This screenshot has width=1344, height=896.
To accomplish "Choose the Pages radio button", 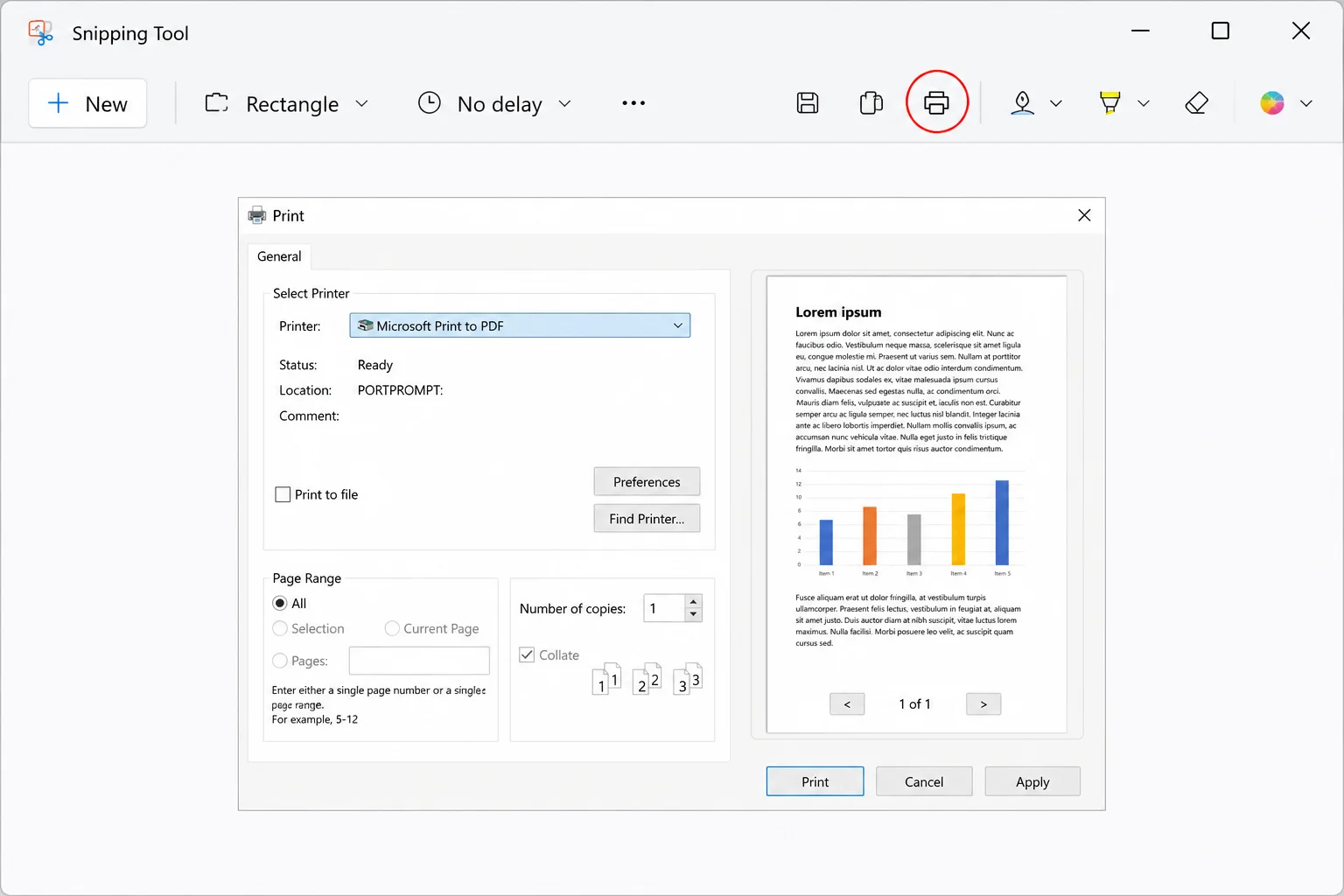I will point(280,661).
